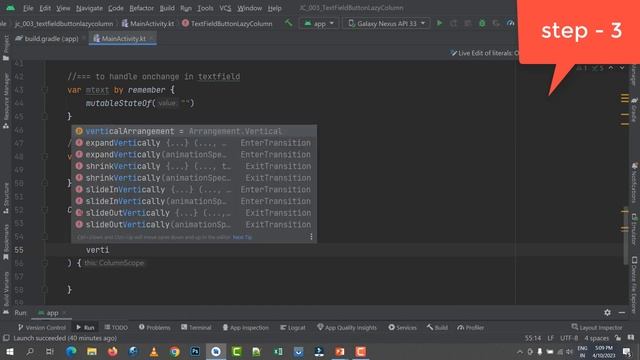Pick slideInVertically(animationSpec completion item
Screen dimensions: 640x360
point(194,201)
